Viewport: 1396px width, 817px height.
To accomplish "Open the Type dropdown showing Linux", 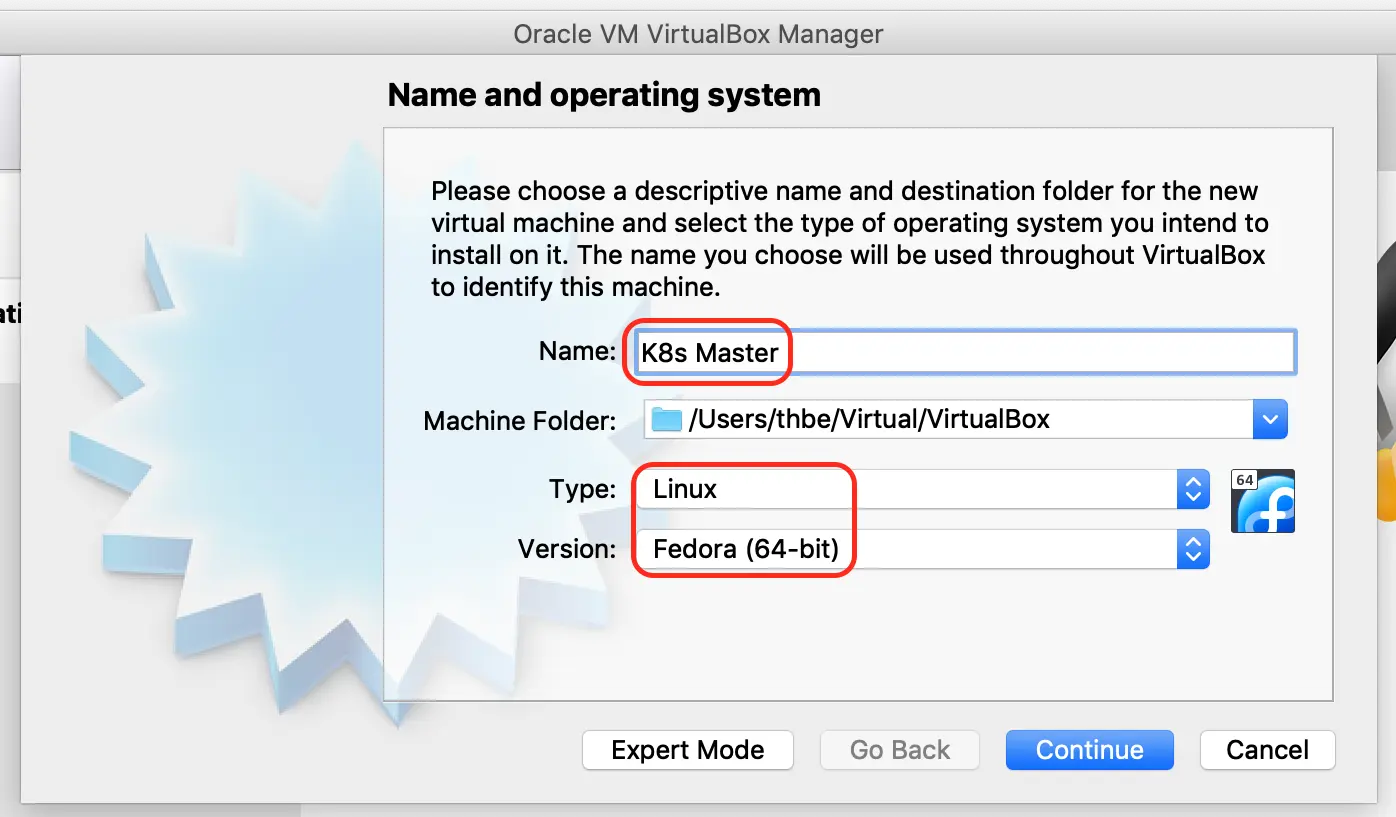I will (900, 489).
